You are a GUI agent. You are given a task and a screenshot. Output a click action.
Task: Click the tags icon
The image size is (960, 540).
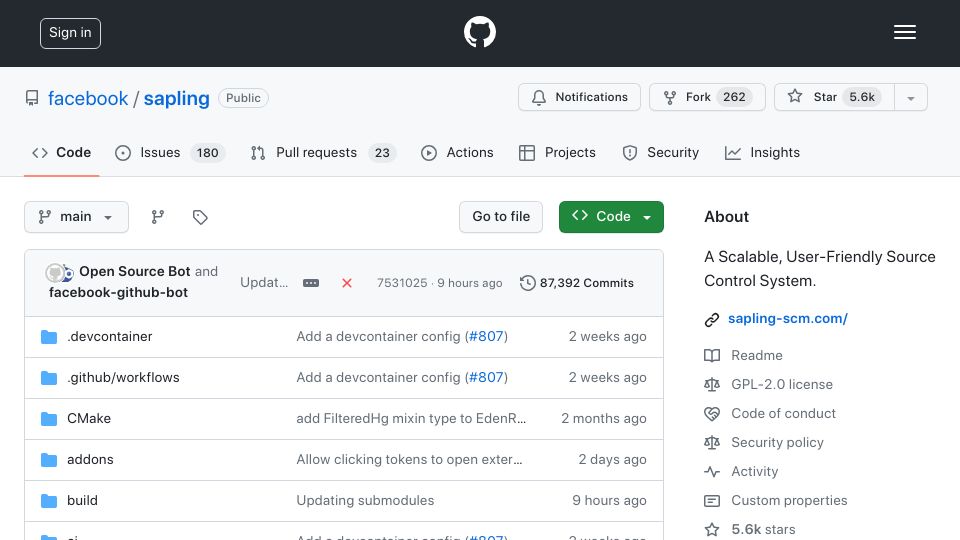click(x=200, y=217)
